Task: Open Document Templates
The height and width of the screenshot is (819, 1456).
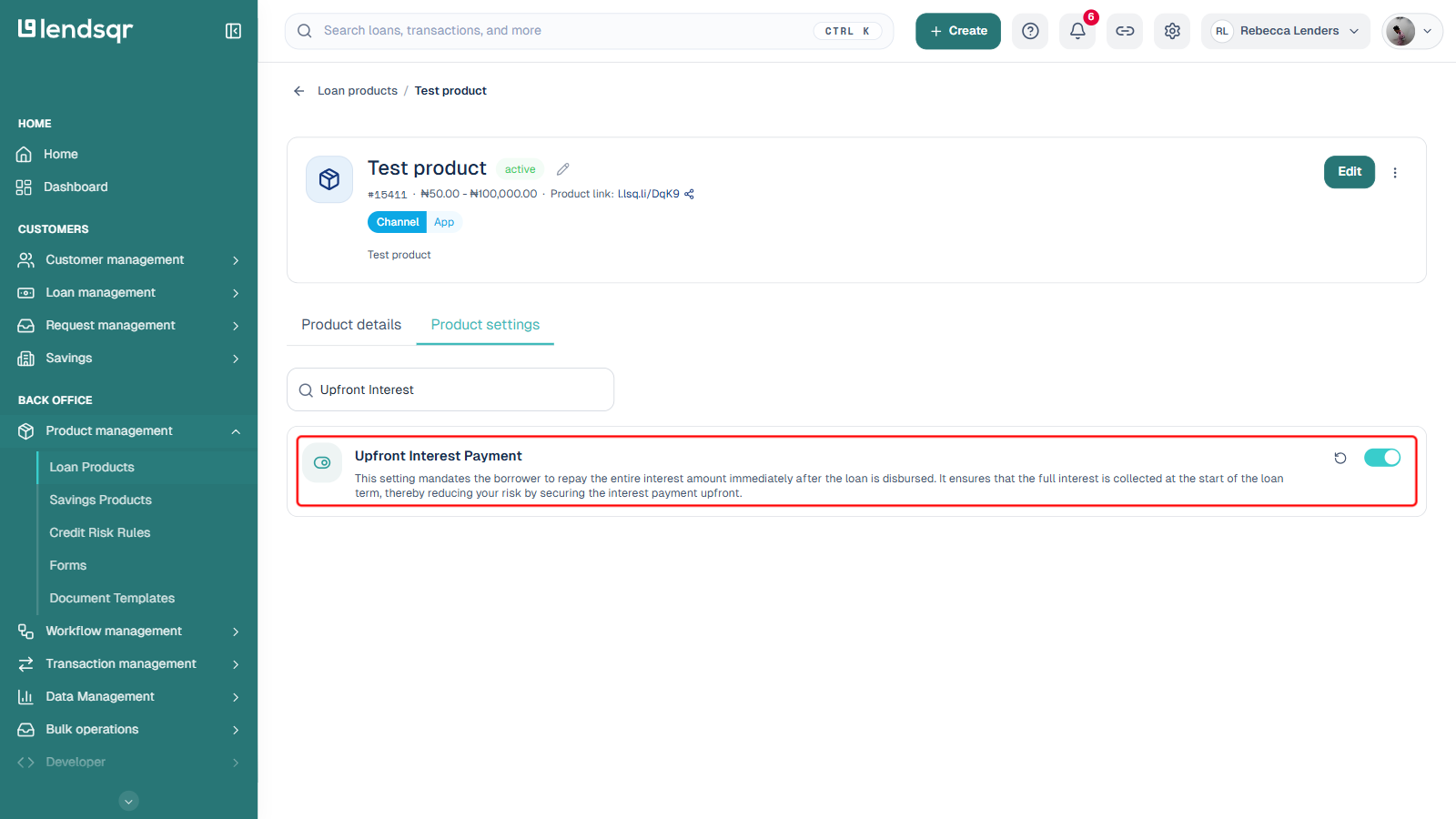Action: (x=112, y=599)
